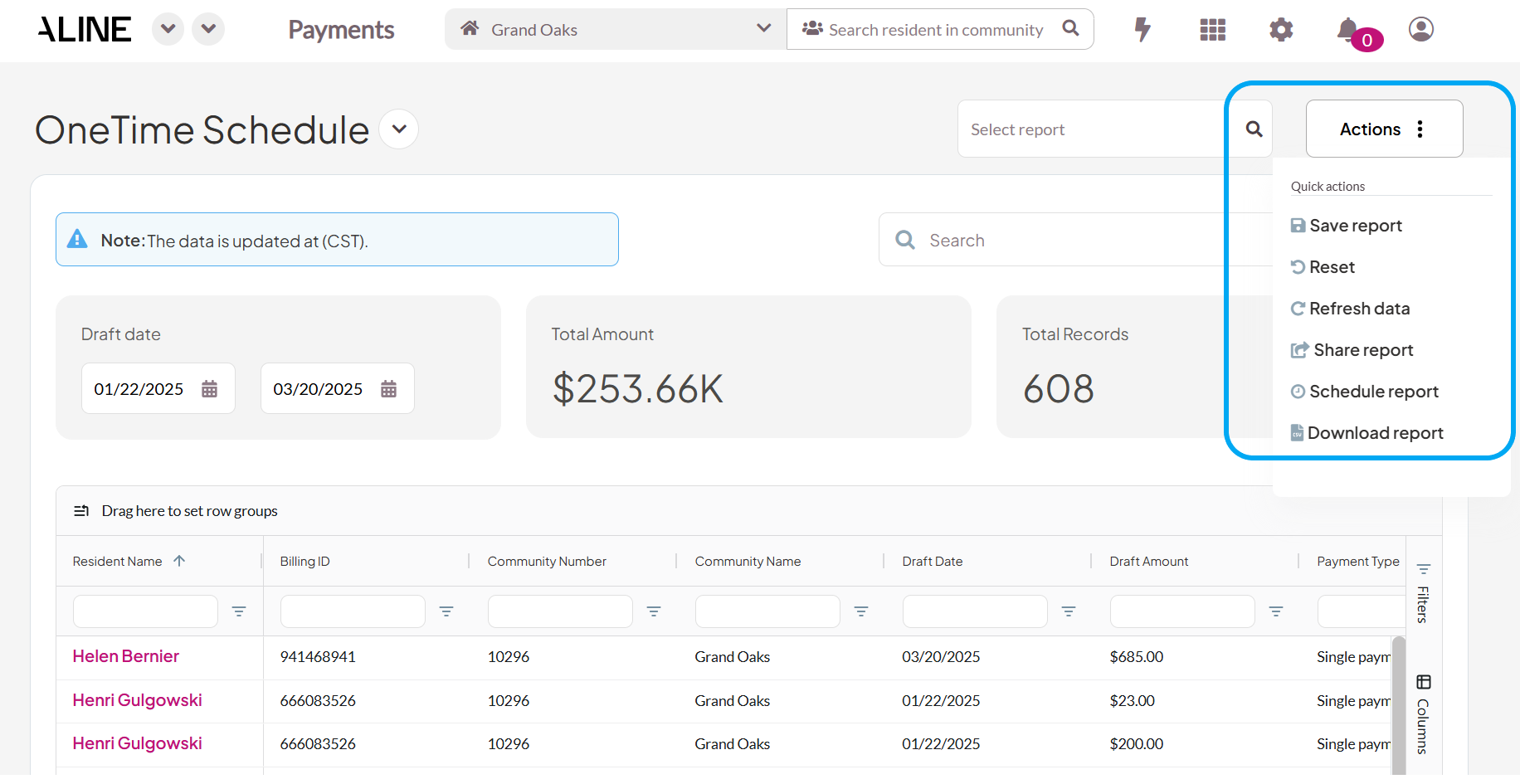
Task: Click the 01/22/2025 draft date field
Action: click(x=158, y=388)
